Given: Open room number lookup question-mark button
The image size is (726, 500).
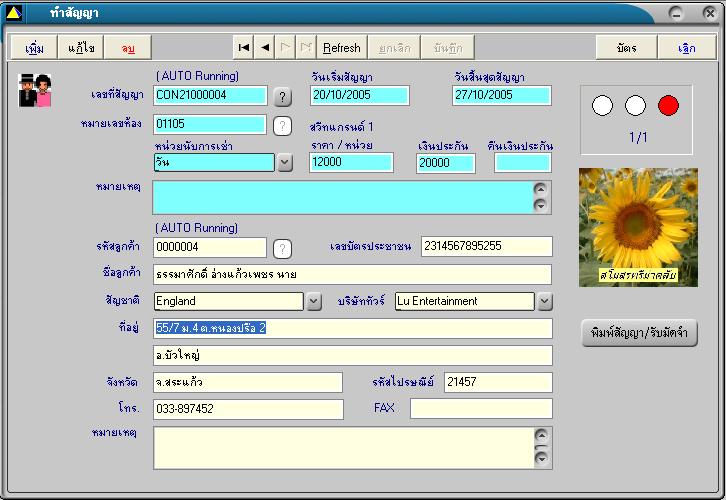Looking at the screenshot, I should [283, 125].
